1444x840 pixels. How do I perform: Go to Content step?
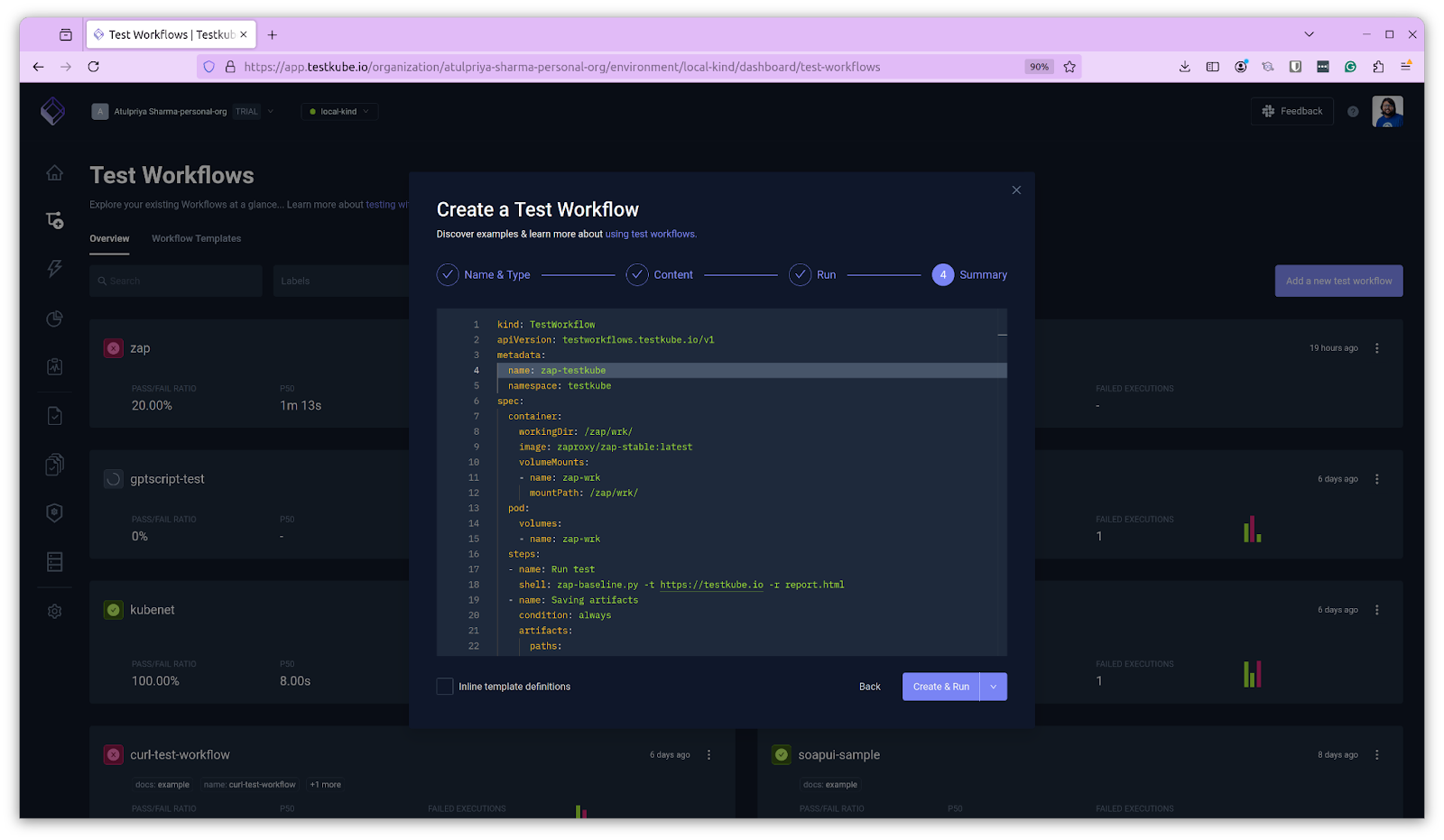(x=660, y=275)
